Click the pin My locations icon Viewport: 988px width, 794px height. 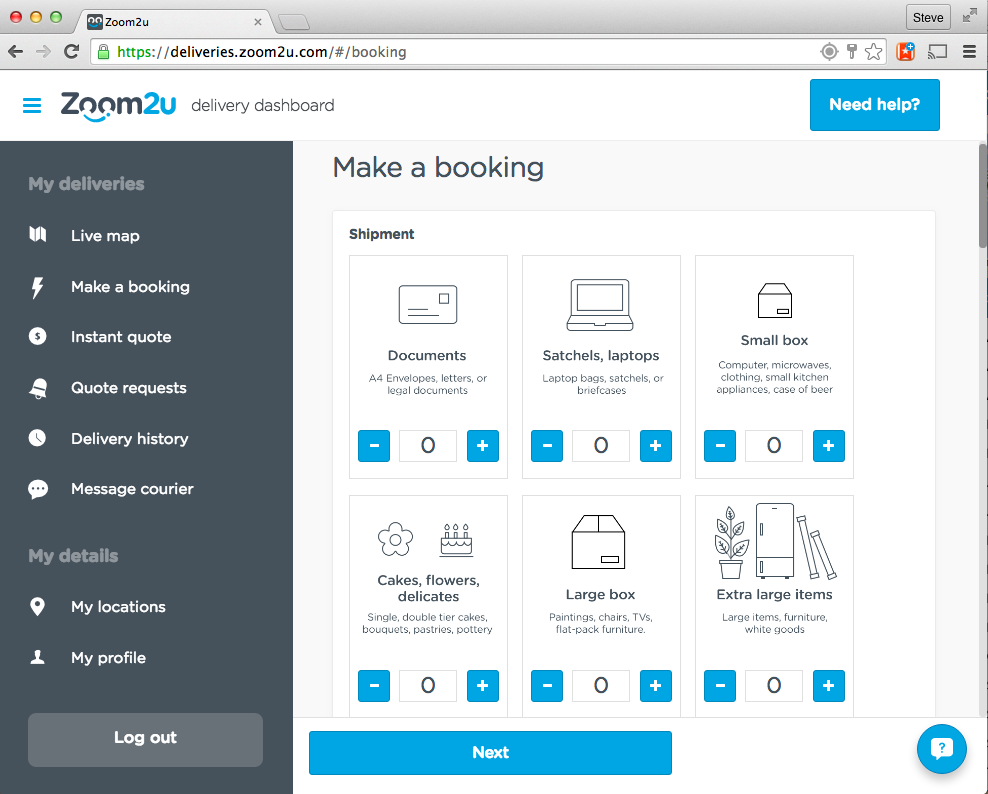pos(38,606)
